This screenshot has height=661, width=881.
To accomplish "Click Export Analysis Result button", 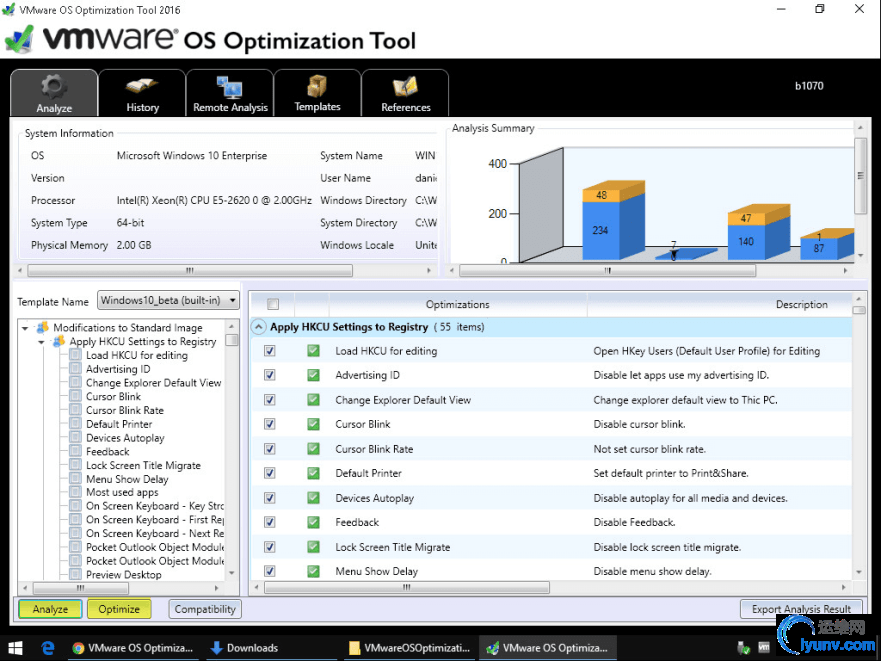I will [x=801, y=609].
